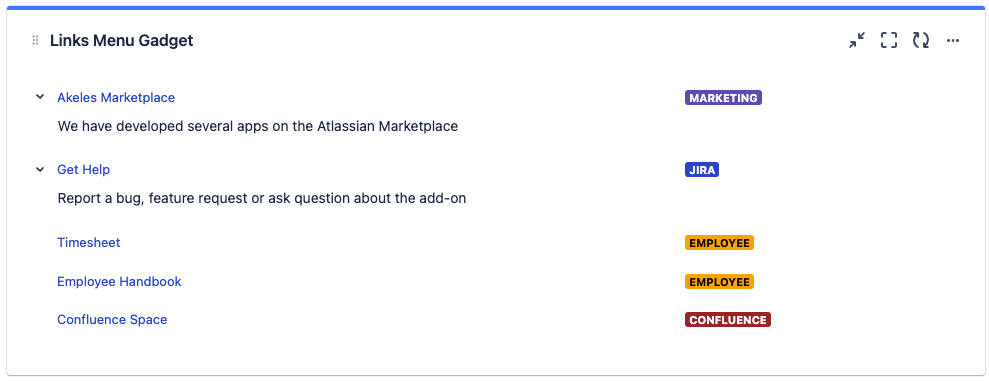Image resolution: width=989 pixels, height=382 pixels.
Task: Open the Timesheet link
Action: point(88,242)
